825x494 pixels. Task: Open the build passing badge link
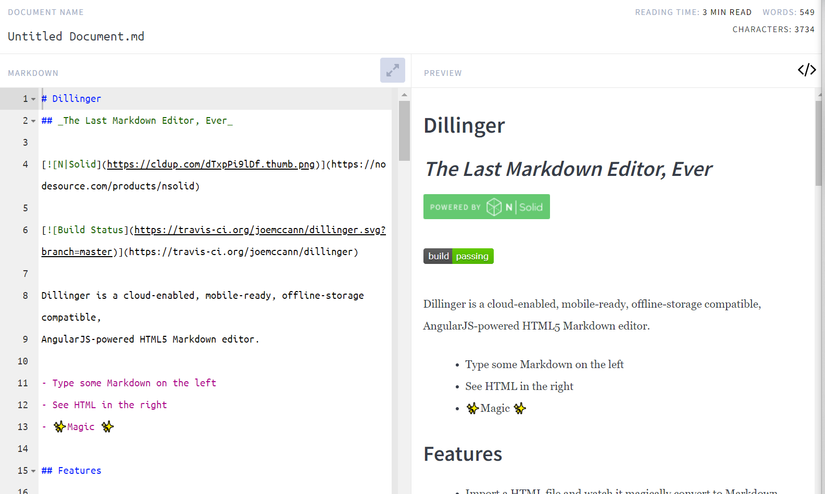pyautogui.click(x=458, y=256)
